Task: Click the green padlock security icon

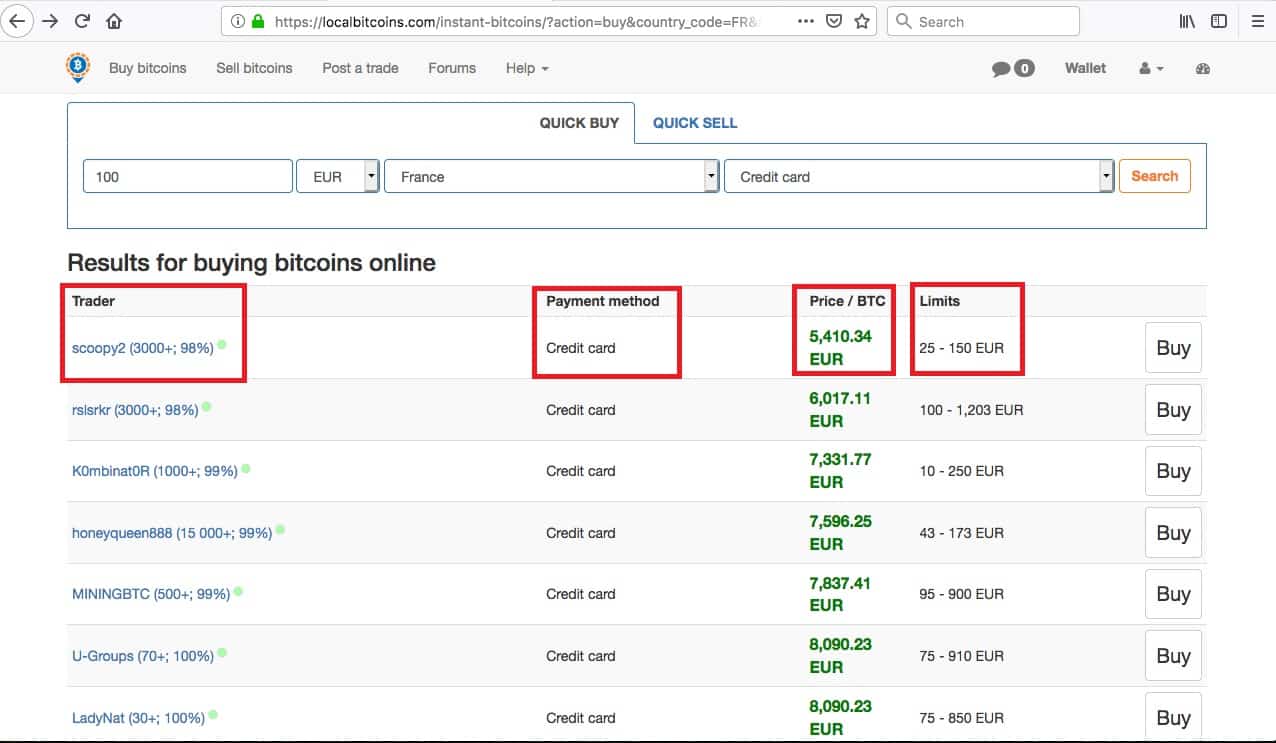Action: tap(258, 21)
